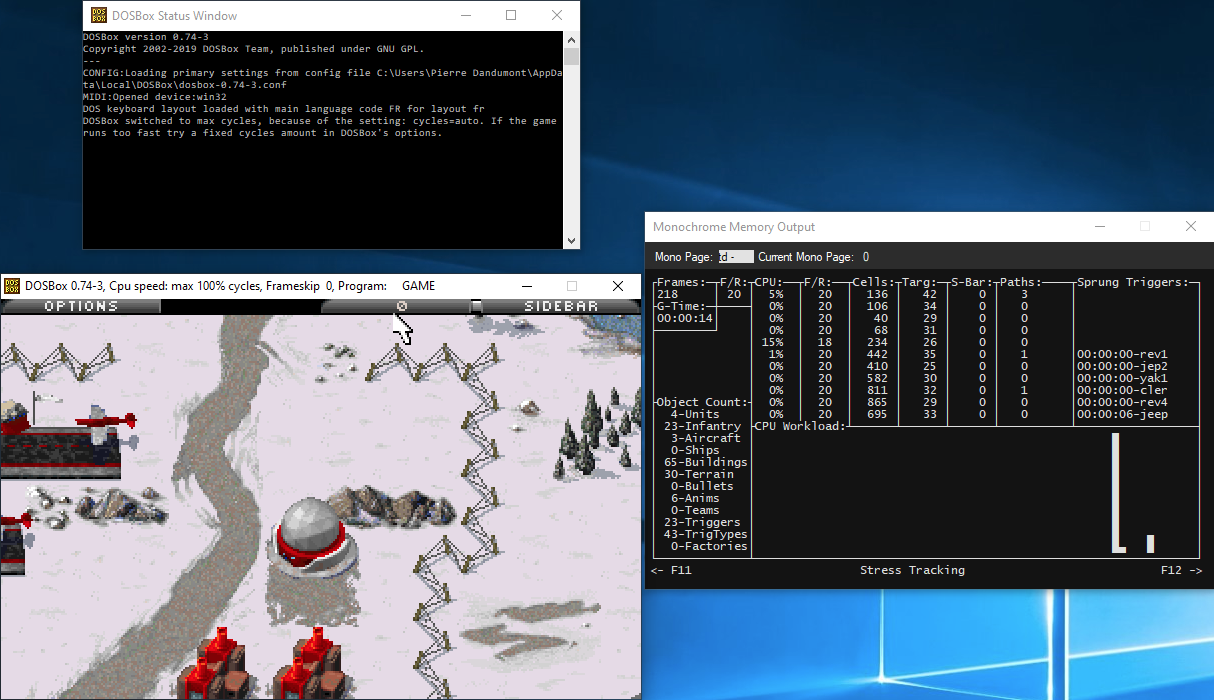Close the DOSBox Status Window
This screenshot has width=1214, height=700.
click(x=557, y=15)
